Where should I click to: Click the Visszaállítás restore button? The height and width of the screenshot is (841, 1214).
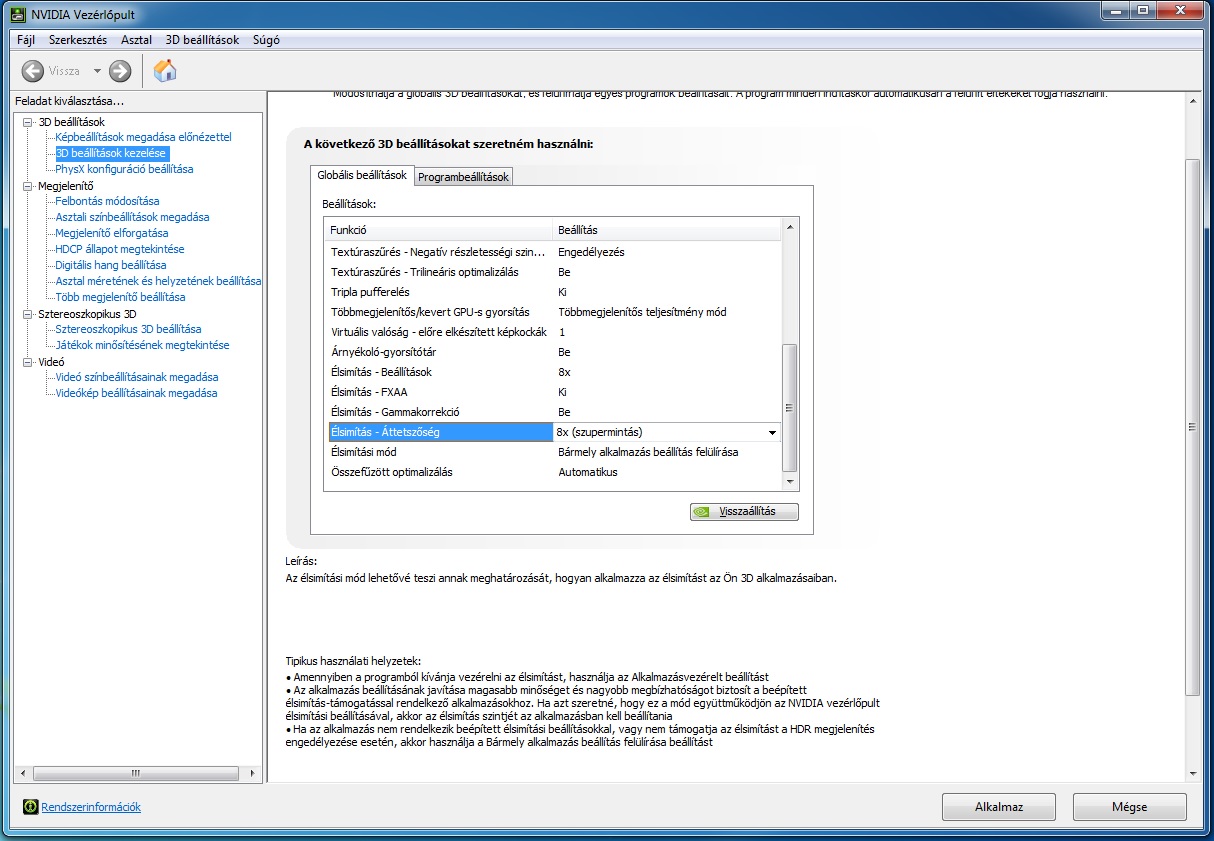744,511
